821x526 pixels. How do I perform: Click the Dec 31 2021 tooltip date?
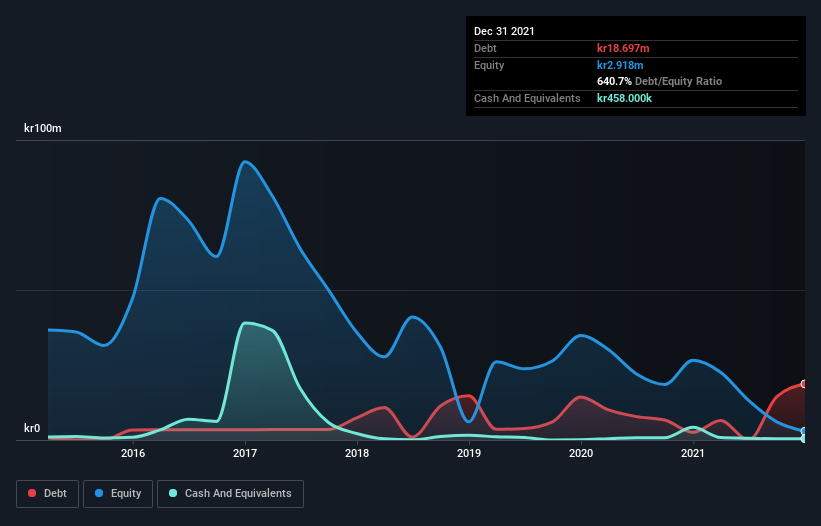pyautogui.click(x=504, y=31)
